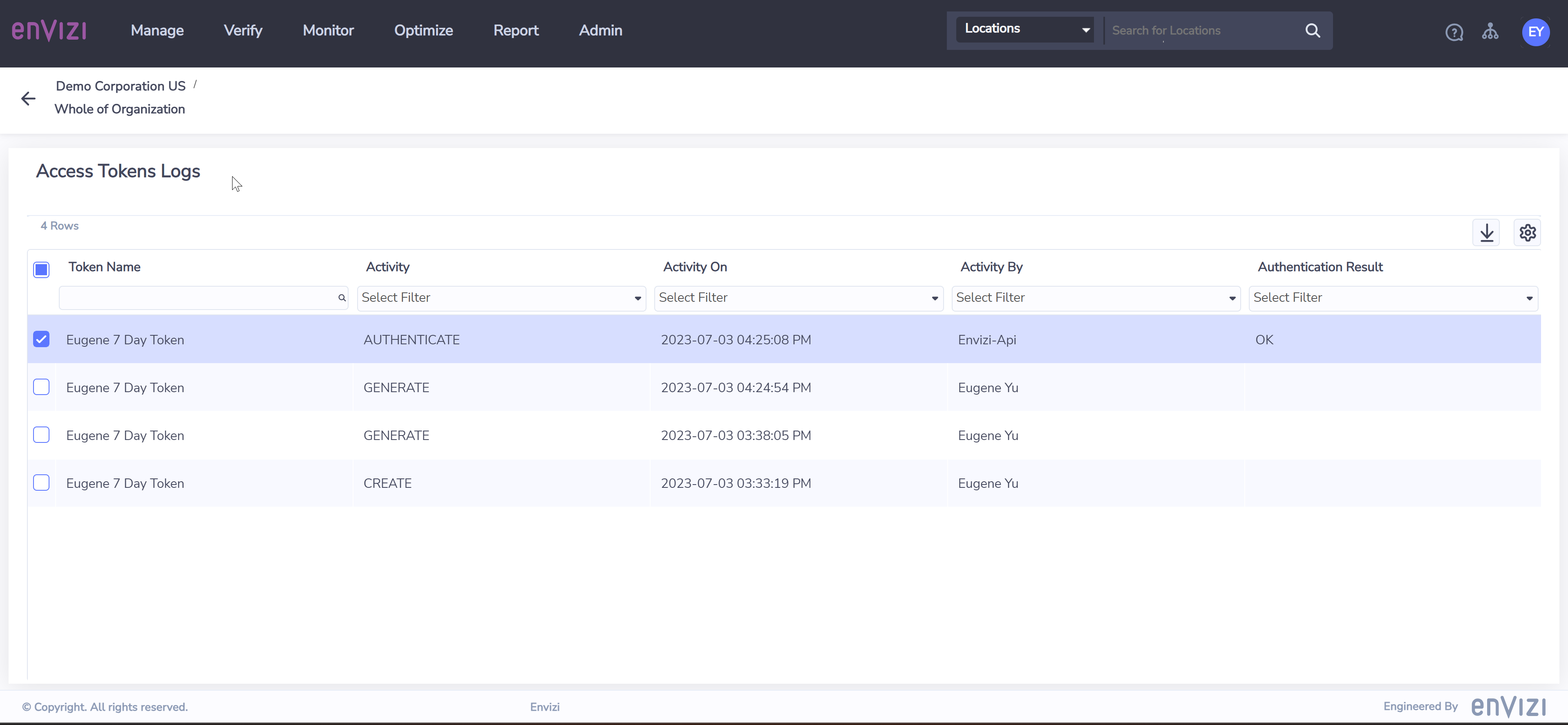Open the EY user avatar menu
The image size is (1568, 725).
pyautogui.click(x=1536, y=31)
